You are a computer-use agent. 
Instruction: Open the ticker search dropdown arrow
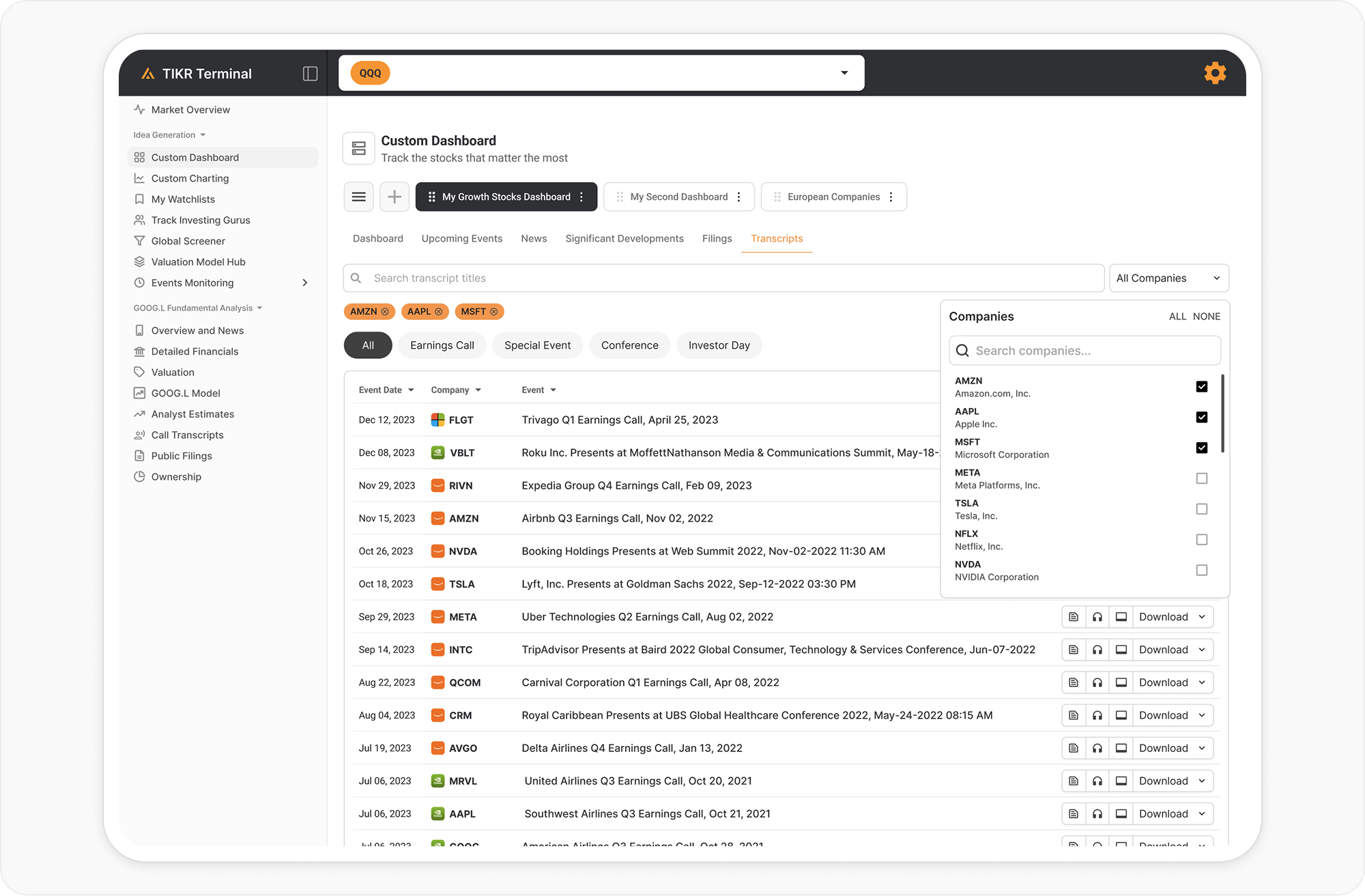844,73
